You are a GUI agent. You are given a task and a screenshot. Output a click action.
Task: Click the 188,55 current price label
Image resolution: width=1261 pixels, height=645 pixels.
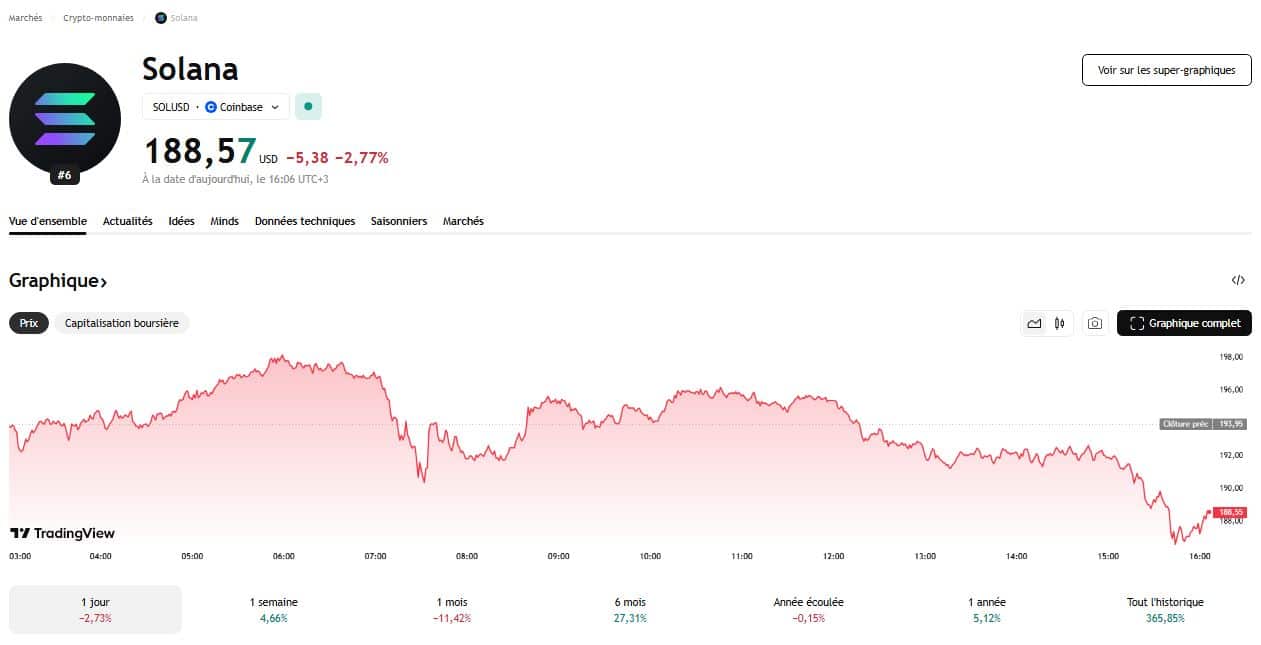point(1231,512)
